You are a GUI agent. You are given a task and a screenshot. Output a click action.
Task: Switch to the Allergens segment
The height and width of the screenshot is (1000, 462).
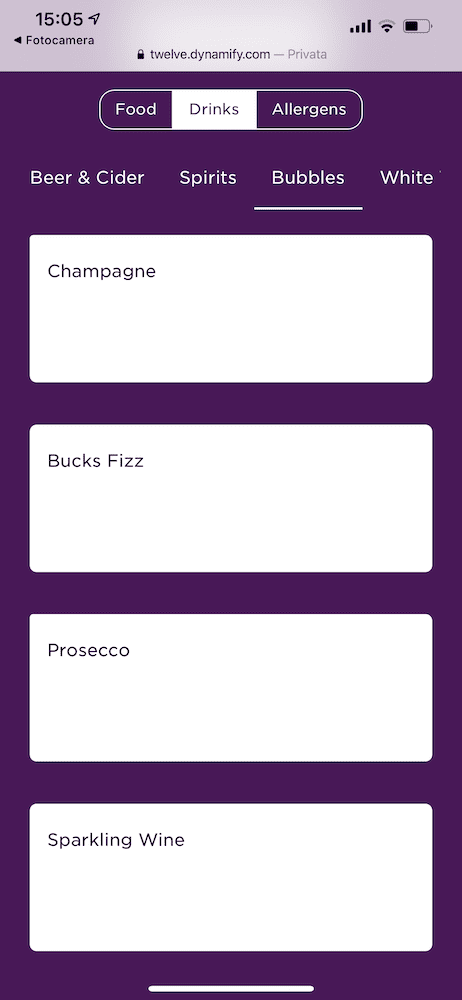click(309, 109)
